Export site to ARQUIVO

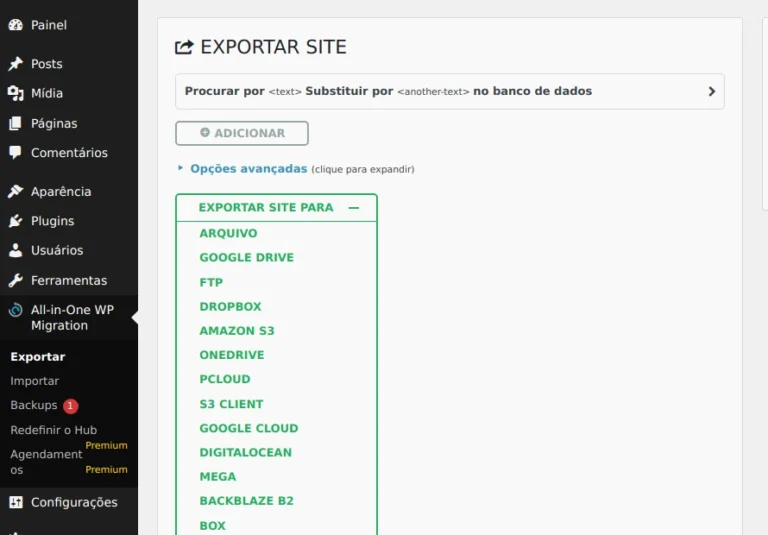[x=228, y=233]
